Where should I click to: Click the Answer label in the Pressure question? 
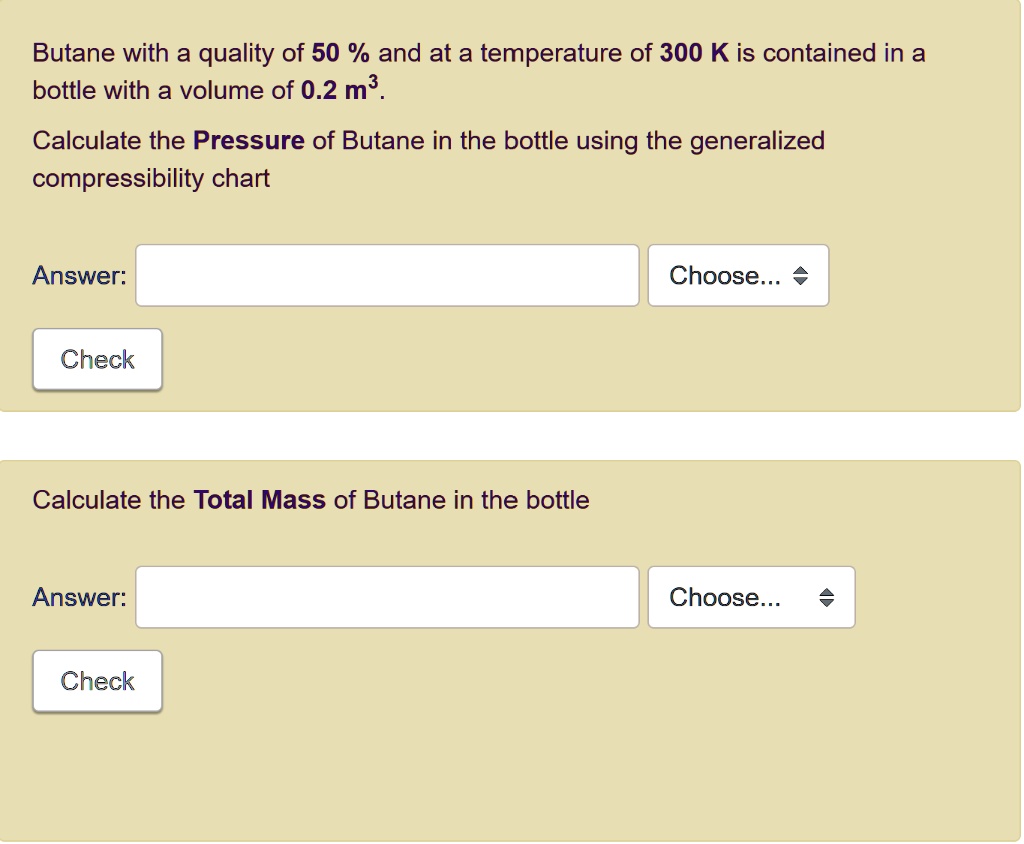pyautogui.click(x=77, y=275)
